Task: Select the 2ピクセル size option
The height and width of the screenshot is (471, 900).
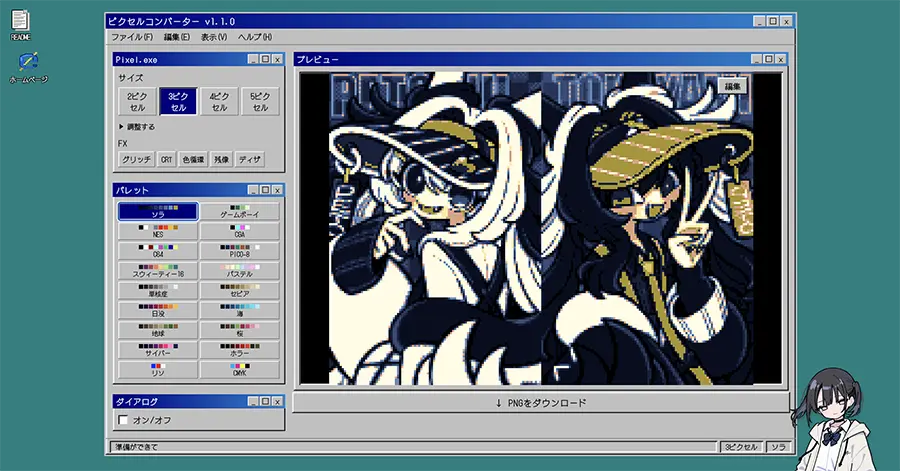Action: [x=137, y=101]
